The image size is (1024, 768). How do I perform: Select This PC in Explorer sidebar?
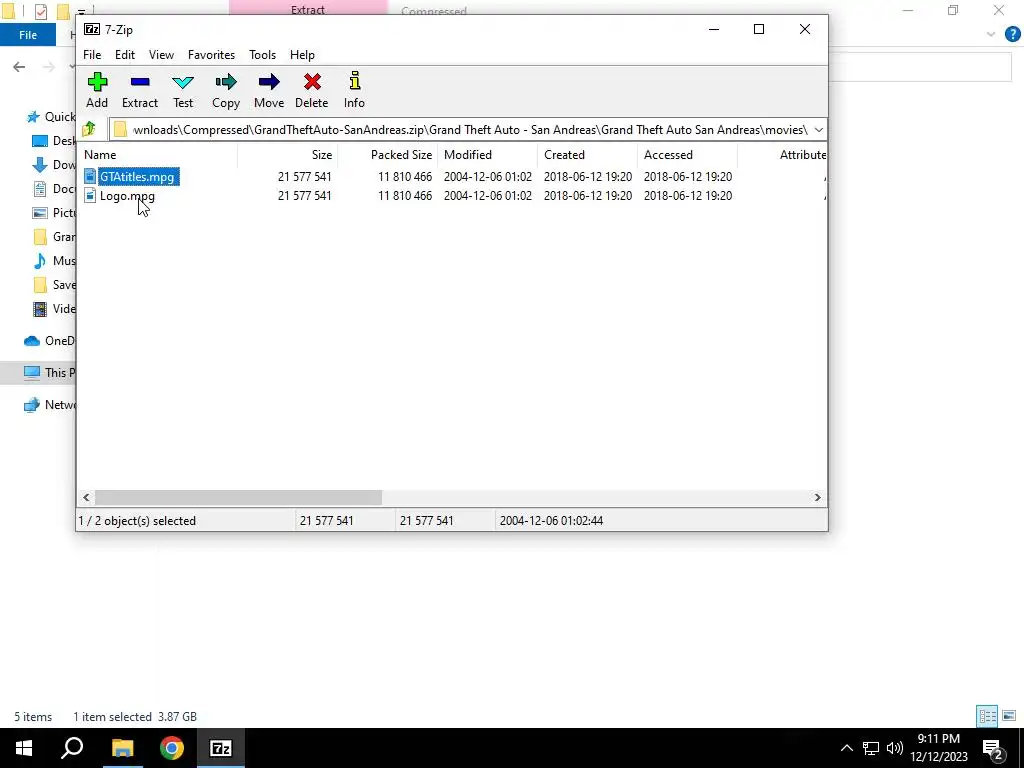click(48, 373)
